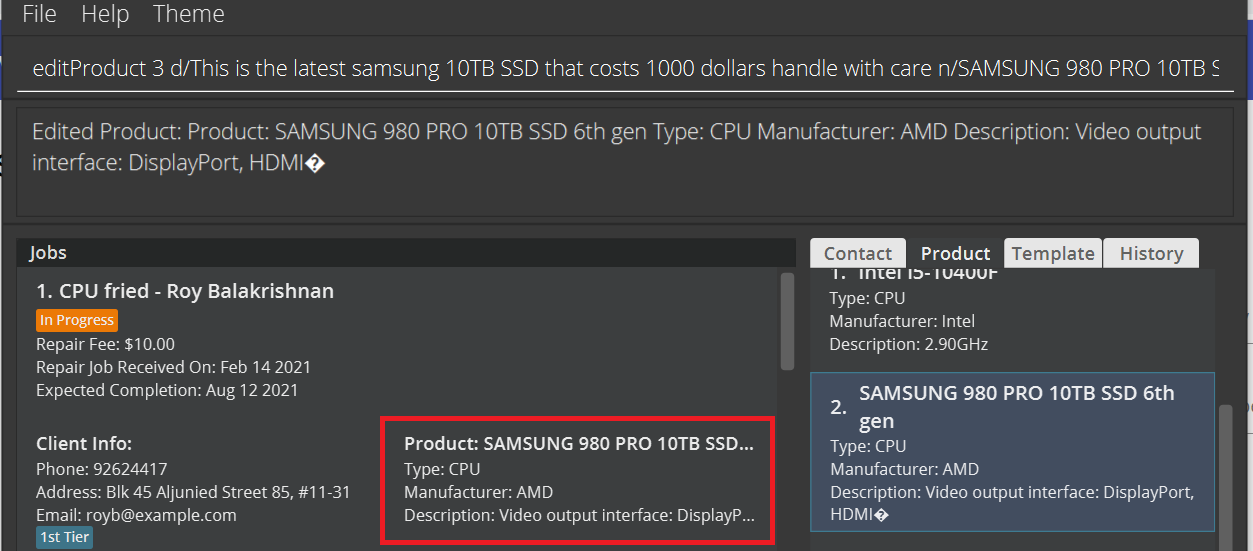Click the Jobs list vertical scrollbar
Image resolution: width=1253 pixels, height=551 pixels.
(x=787, y=321)
